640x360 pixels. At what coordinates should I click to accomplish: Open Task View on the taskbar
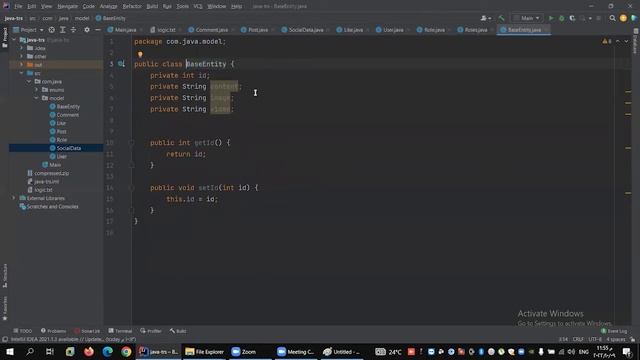(50, 351)
